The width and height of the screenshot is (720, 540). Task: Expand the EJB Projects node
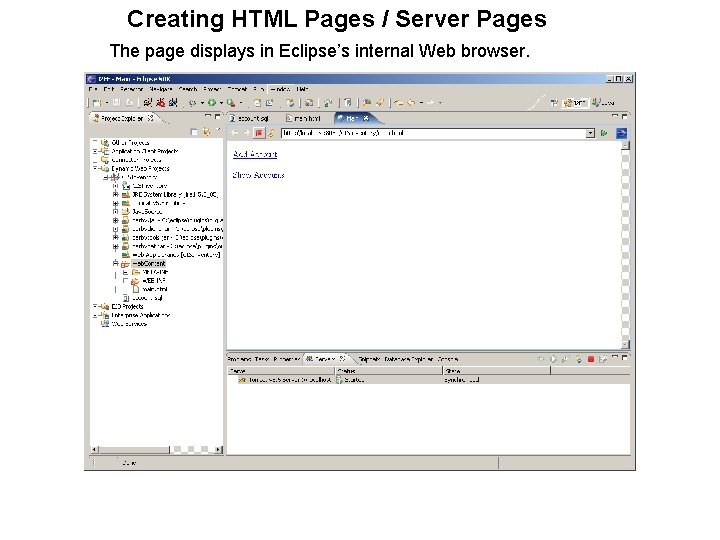pyautogui.click(x=95, y=306)
